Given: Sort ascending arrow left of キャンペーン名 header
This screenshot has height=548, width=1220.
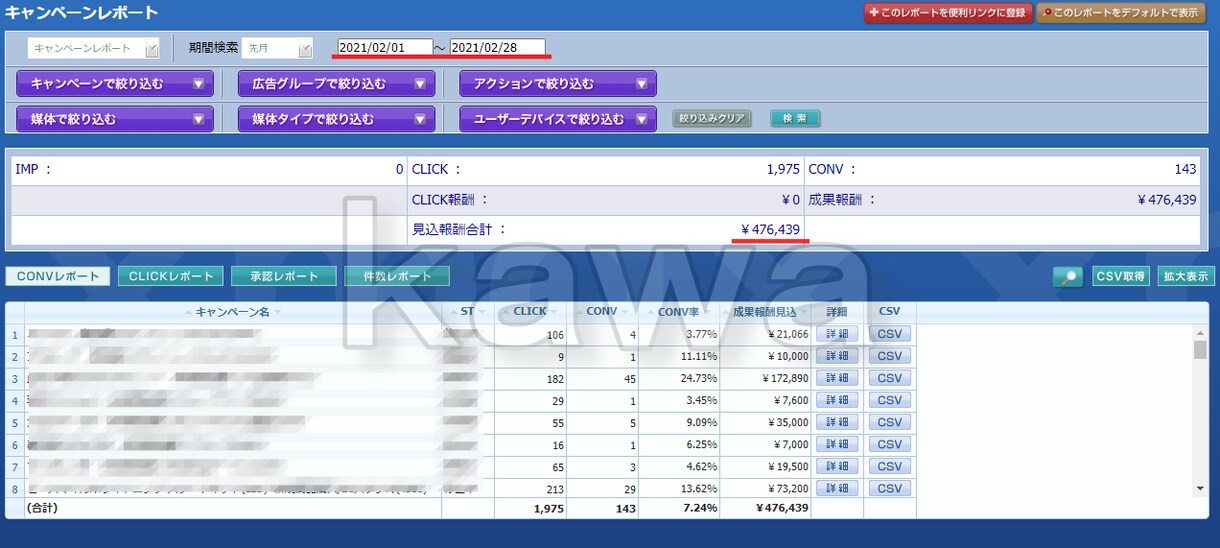Looking at the screenshot, I should pos(189,312).
